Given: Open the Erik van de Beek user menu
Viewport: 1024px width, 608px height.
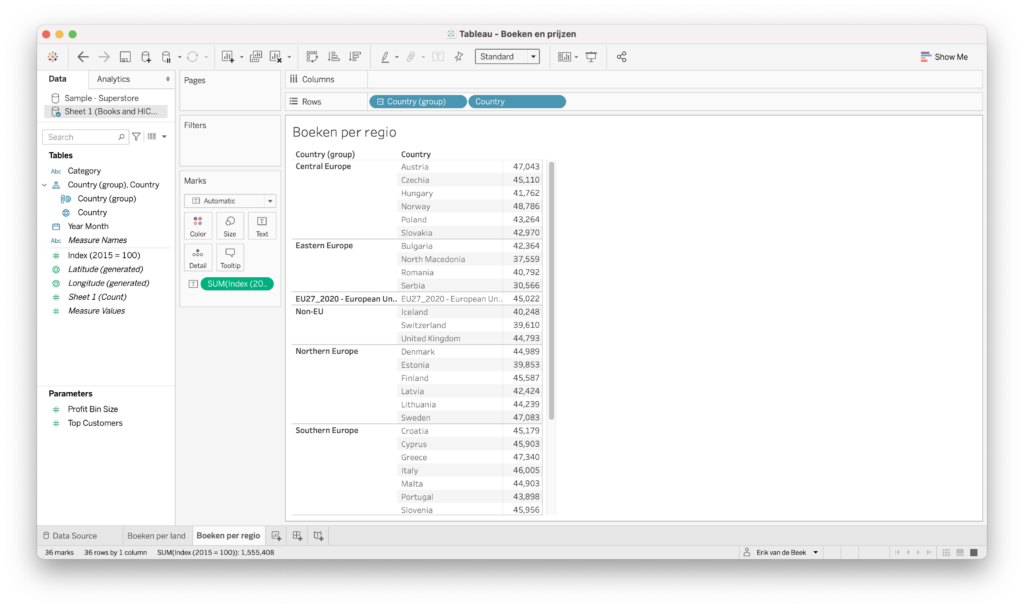Looking at the screenshot, I should (x=780, y=552).
